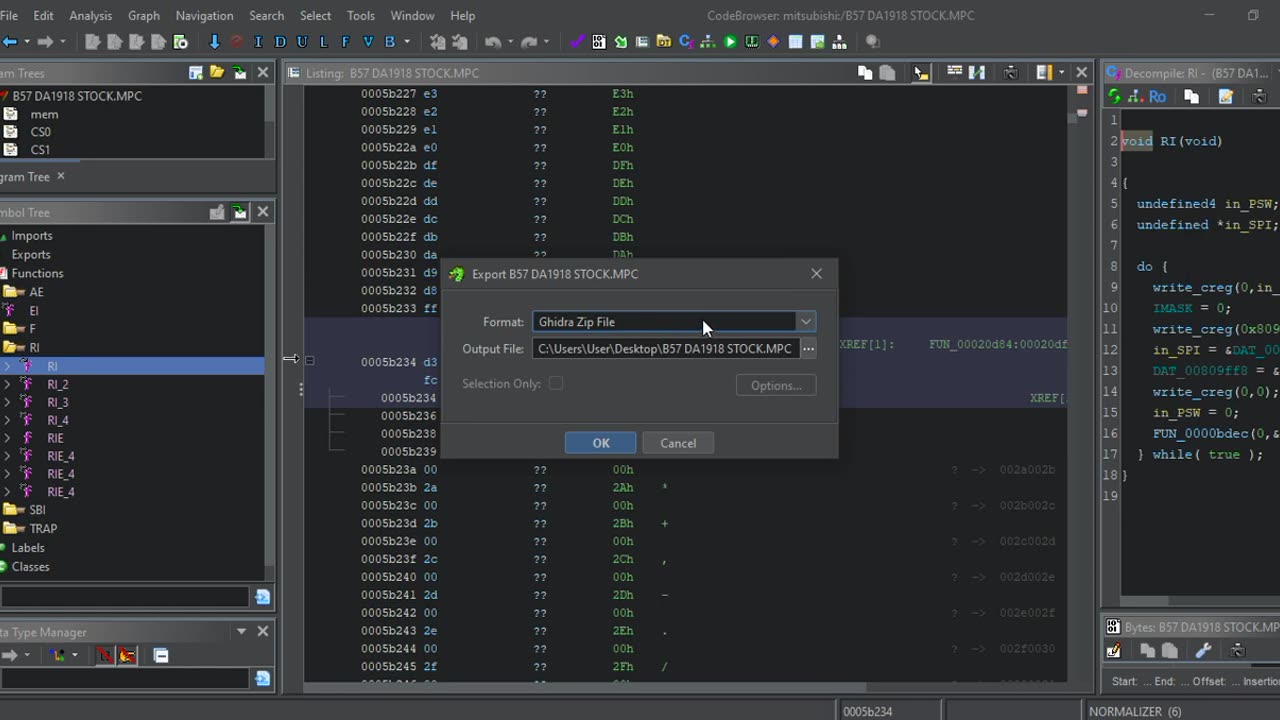Jump to next label (L button)
The width and height of the screenshot is (1280, 720).
point(324,42)
